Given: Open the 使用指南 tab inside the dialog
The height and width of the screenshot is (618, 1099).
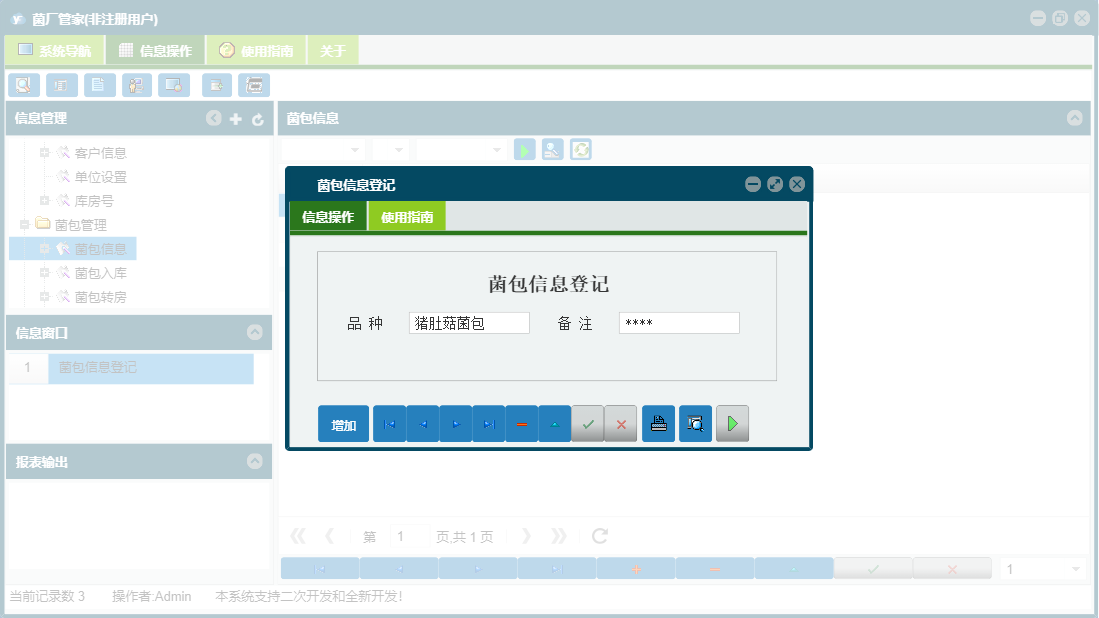Looking at the screenshot, I should 407,215.
